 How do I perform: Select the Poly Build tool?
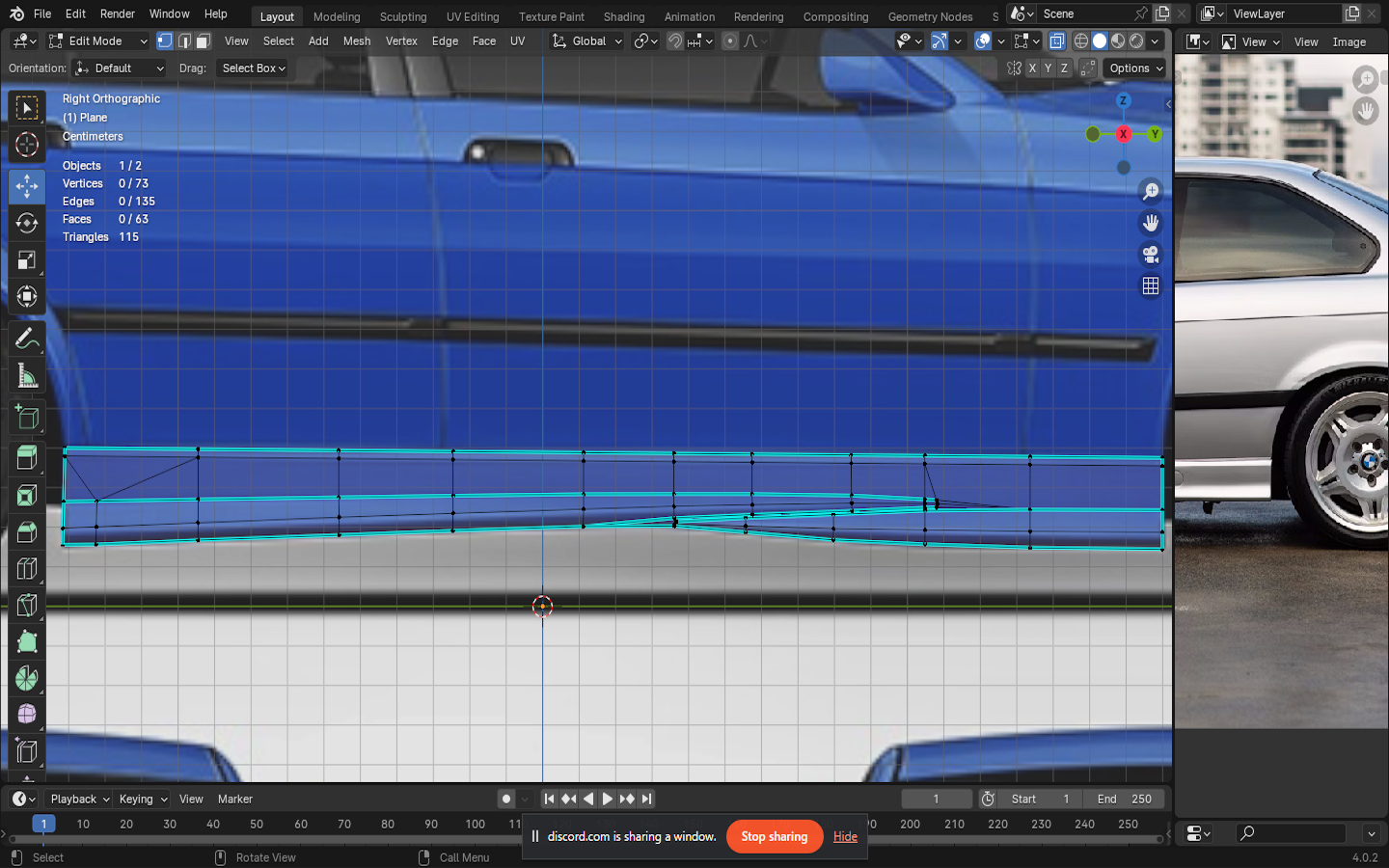[x=27, y=642]
